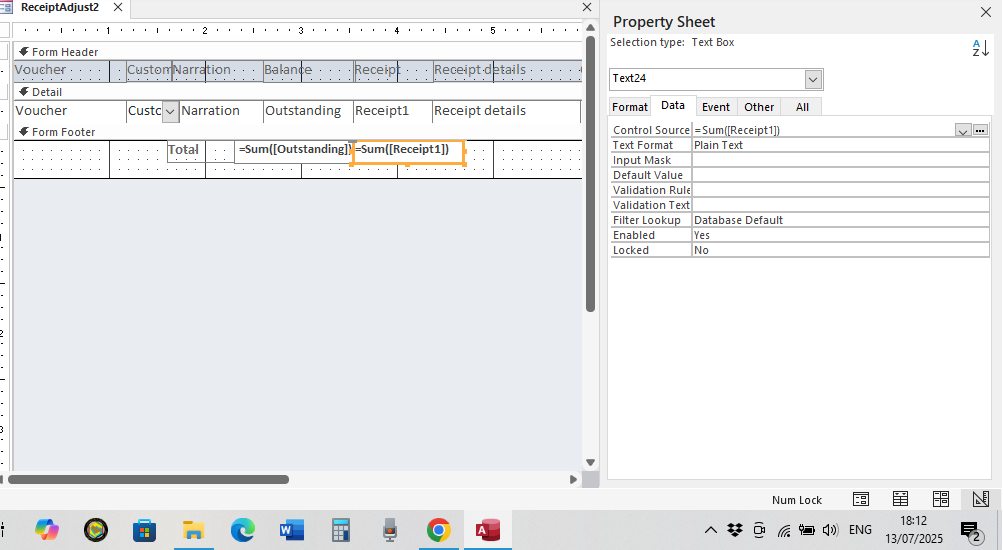Image resolution: width=1003 pixels, height=550 pixels.
Task: Switch to Datasheet View from status bar
Action: [900, 499]
